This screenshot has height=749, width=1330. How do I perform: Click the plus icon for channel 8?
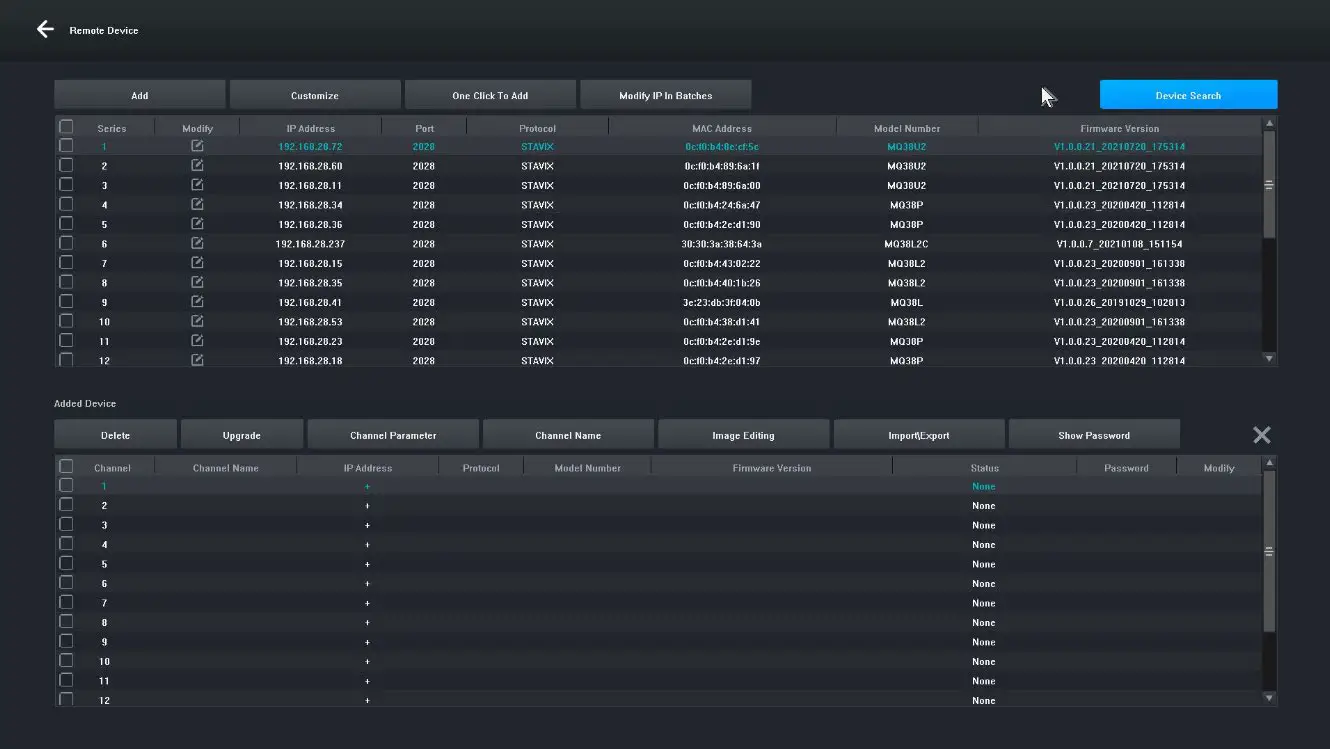(368, 623)
